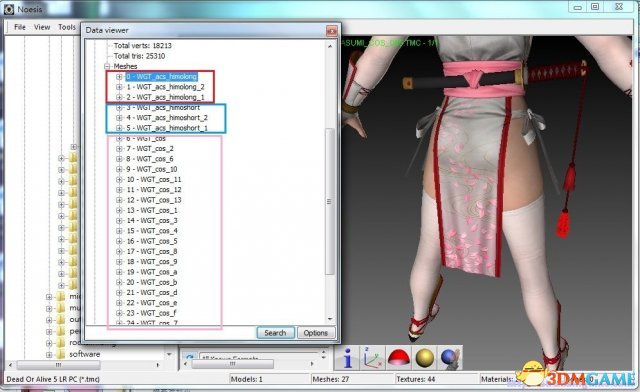Select row 15 - WGT_cos_4
This screenshot has width=640, height=392.
pyautogui.click(x=151, y=231)
